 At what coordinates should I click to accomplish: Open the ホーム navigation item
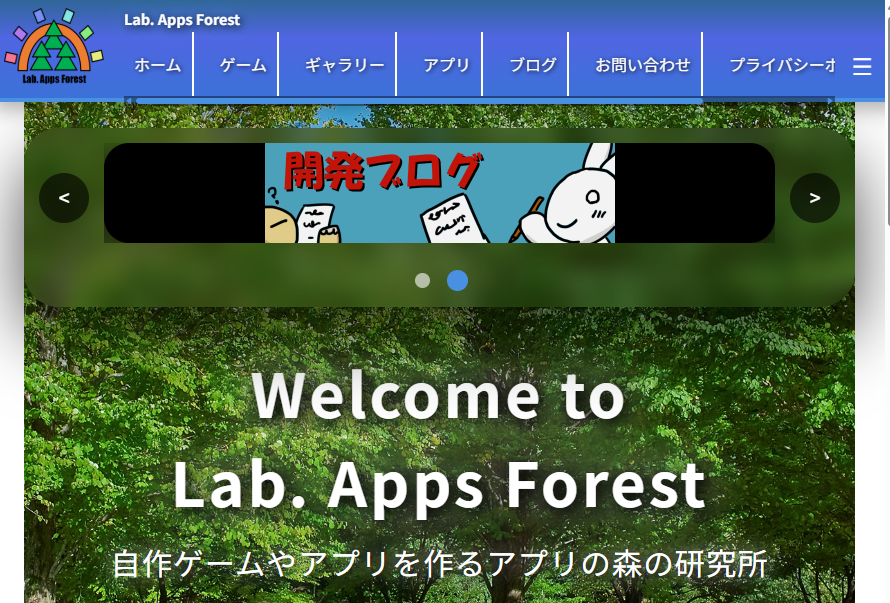158,65
